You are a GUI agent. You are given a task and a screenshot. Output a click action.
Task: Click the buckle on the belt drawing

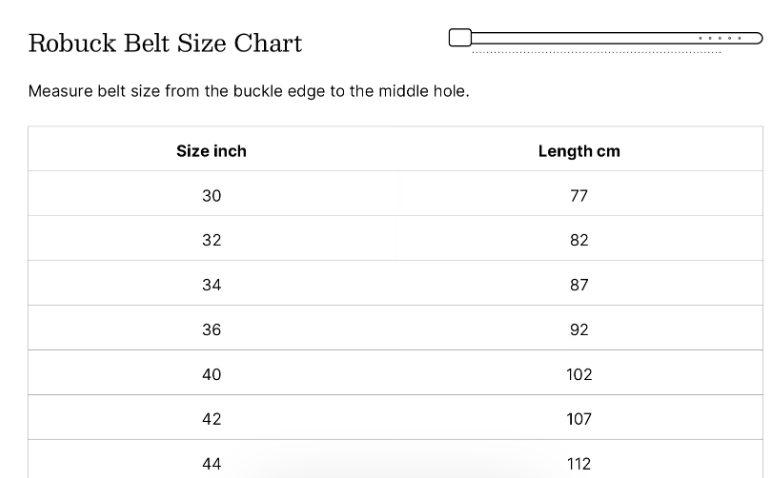tap(460, 38)
